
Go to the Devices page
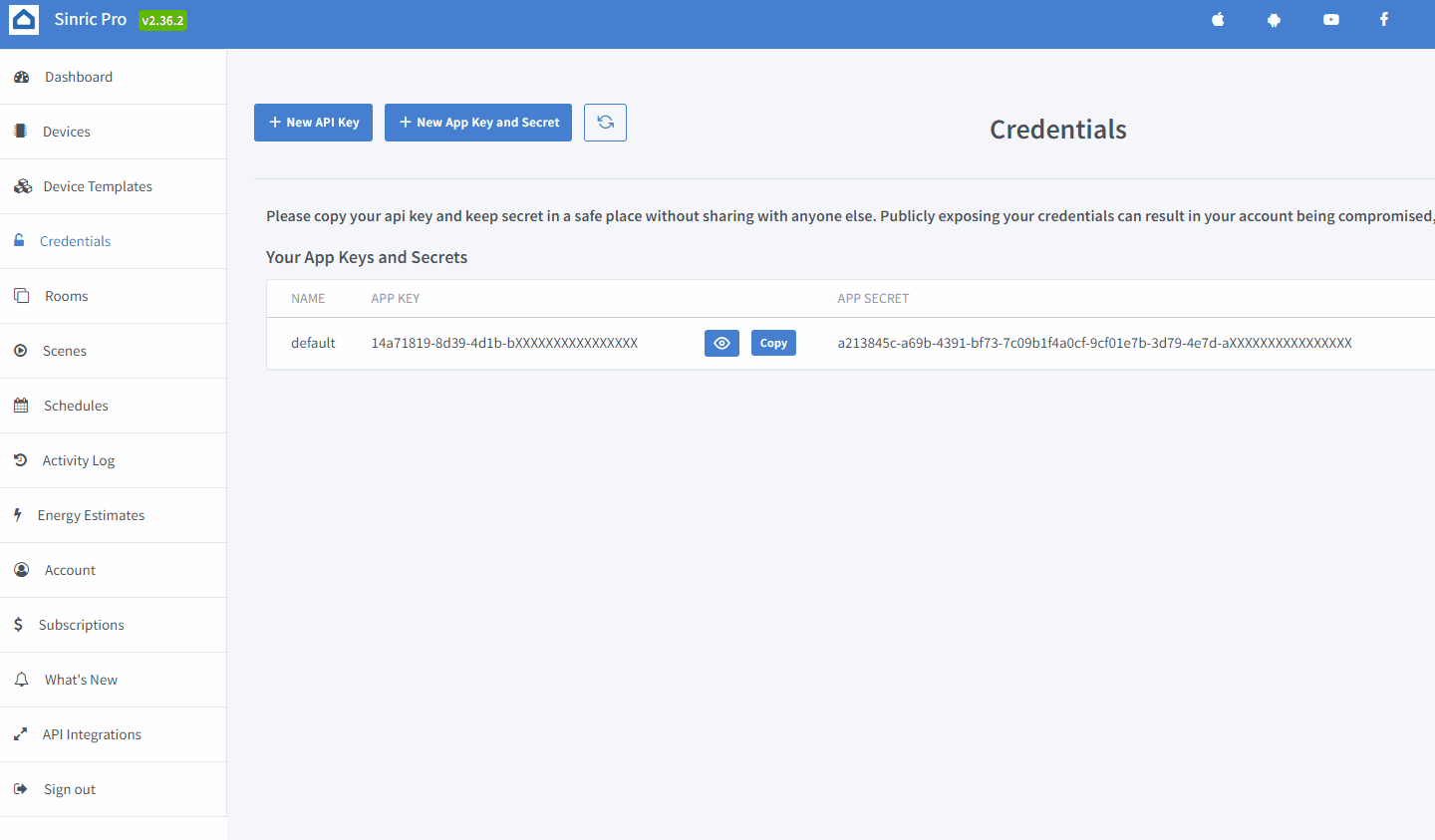point(67,132)
